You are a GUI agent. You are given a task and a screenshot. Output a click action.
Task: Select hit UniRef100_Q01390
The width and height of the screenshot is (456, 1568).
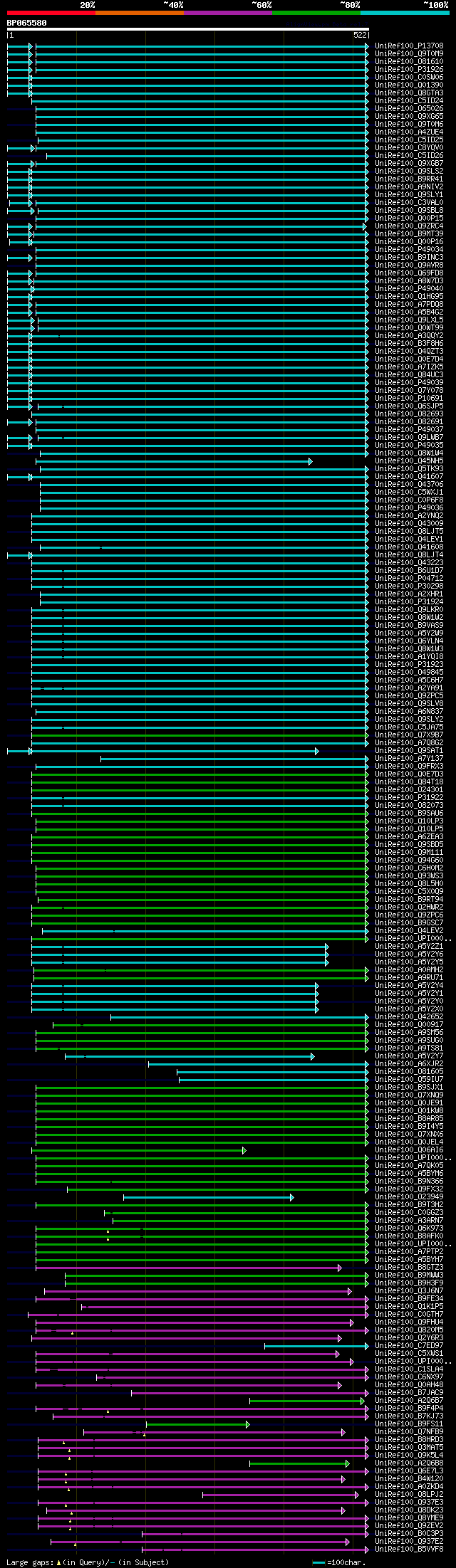[x=409, y=85]
